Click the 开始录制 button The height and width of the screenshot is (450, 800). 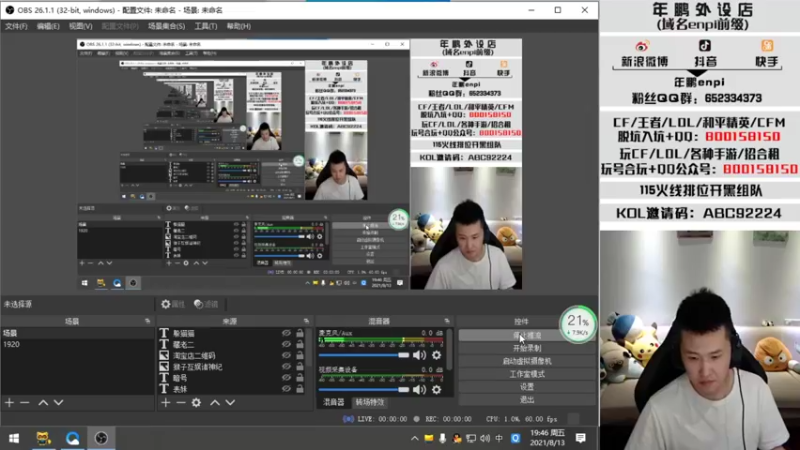527,348
